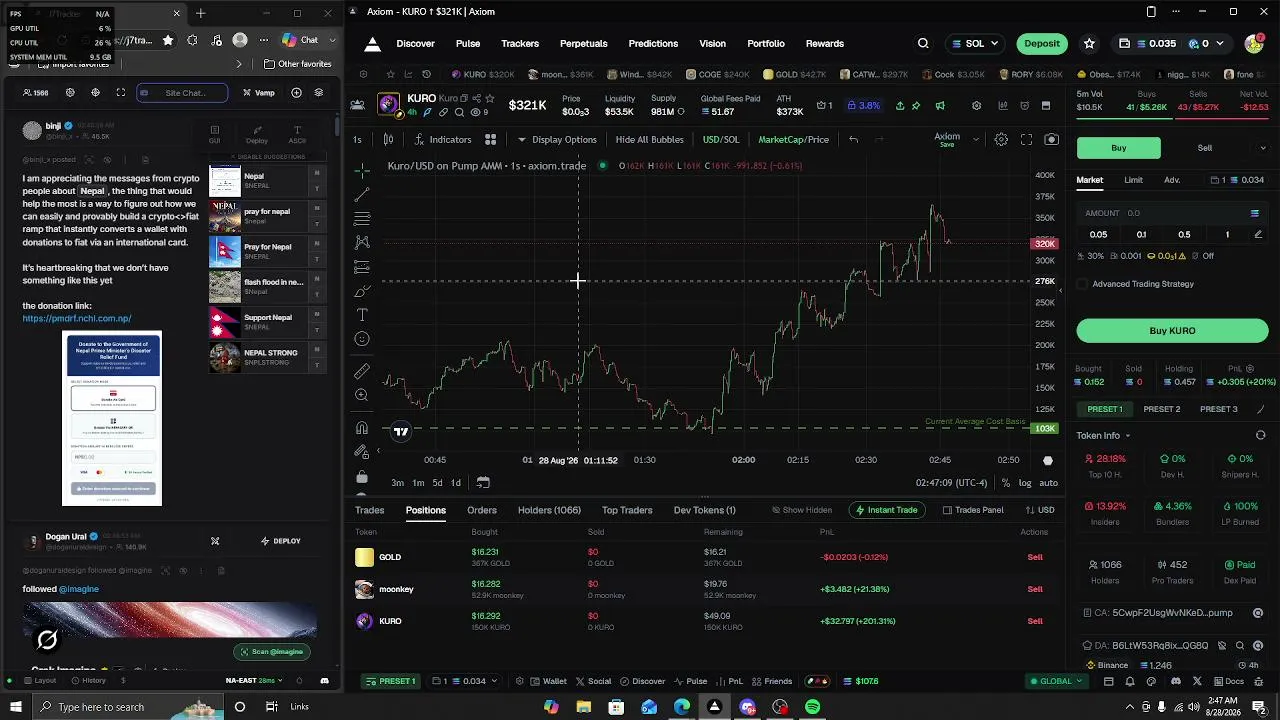
Task: Open the donation form image thumbnail
Action: tap(112, 418)
